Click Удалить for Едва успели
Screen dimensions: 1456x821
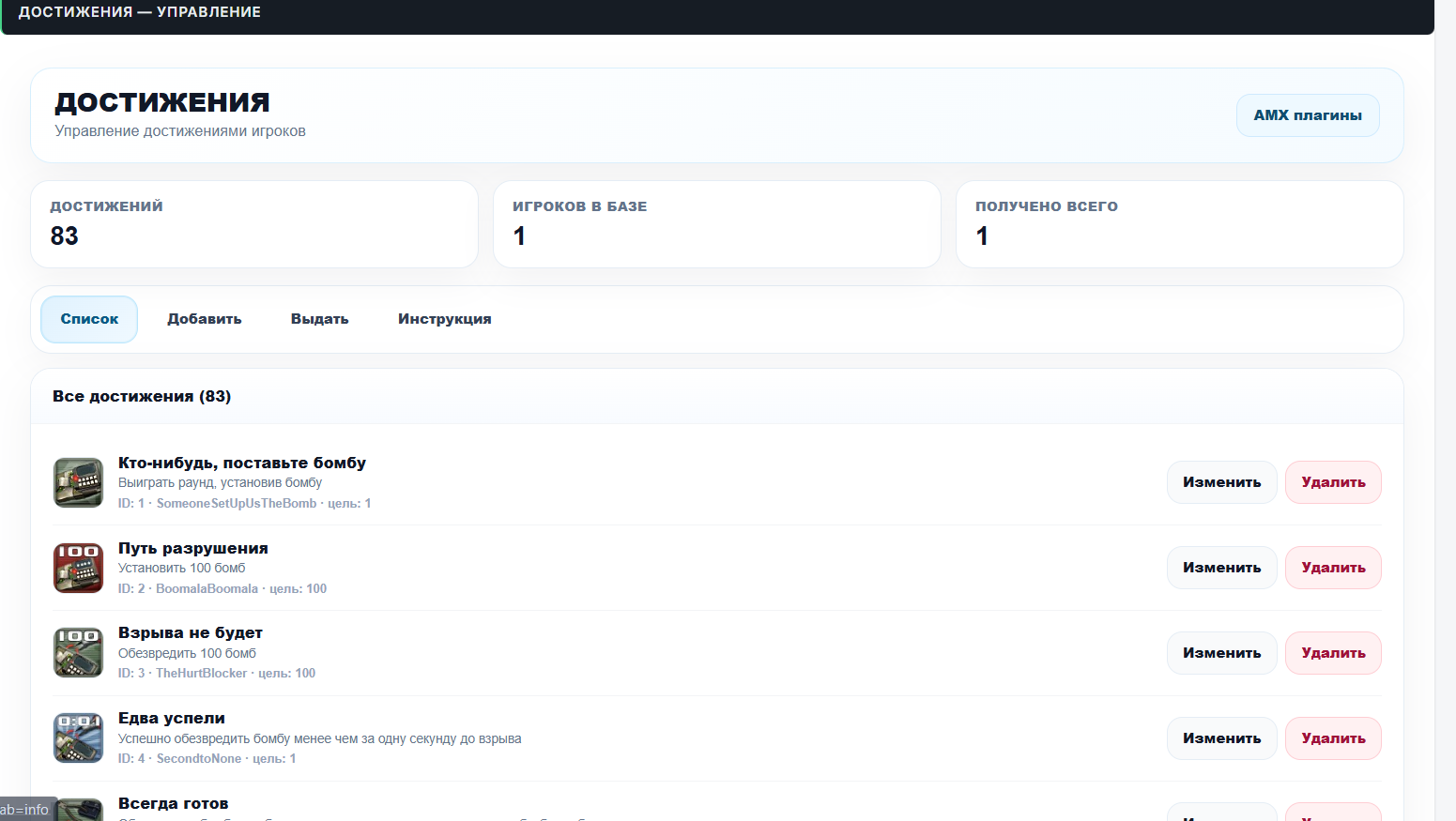click(x=1333, y=738)
